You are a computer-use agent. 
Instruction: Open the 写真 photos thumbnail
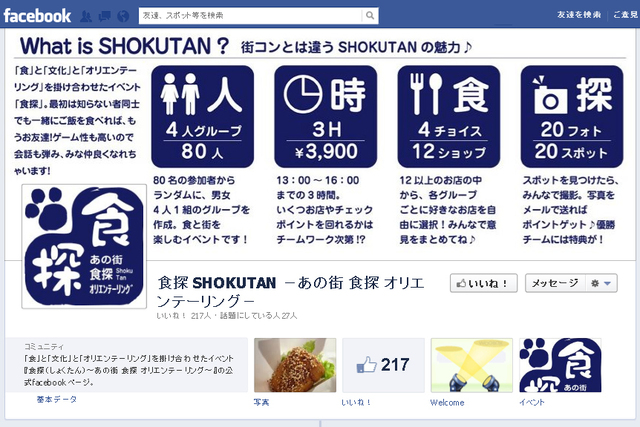click(295, 365)
